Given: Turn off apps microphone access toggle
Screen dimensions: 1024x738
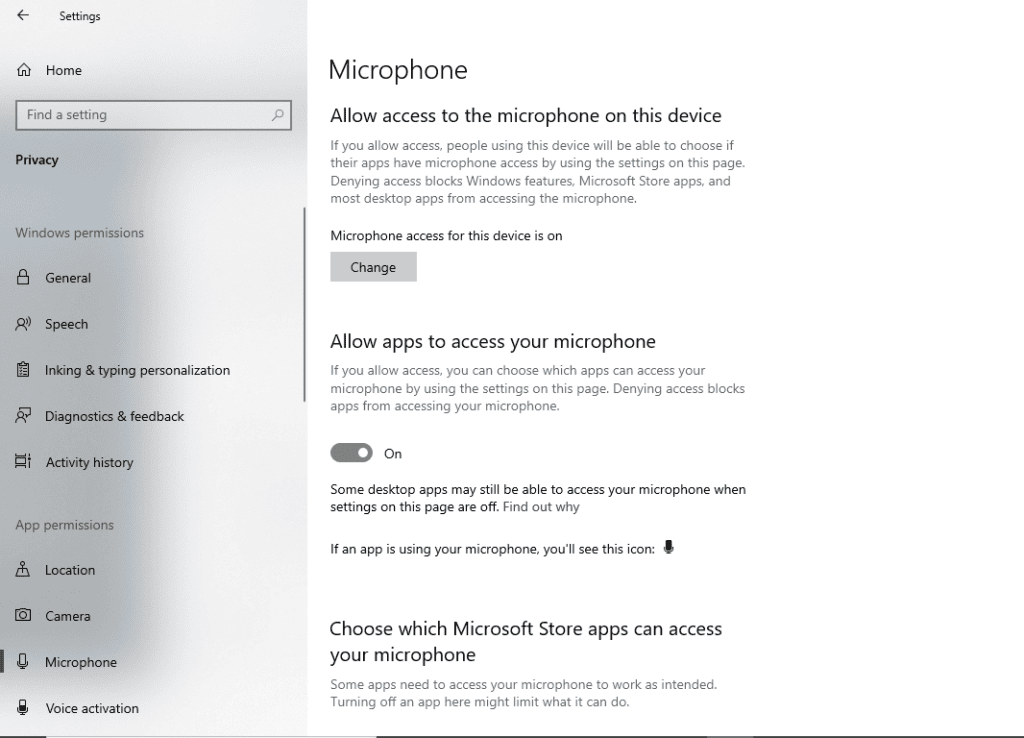Looking at the screenshot, I should coord(351,454).
